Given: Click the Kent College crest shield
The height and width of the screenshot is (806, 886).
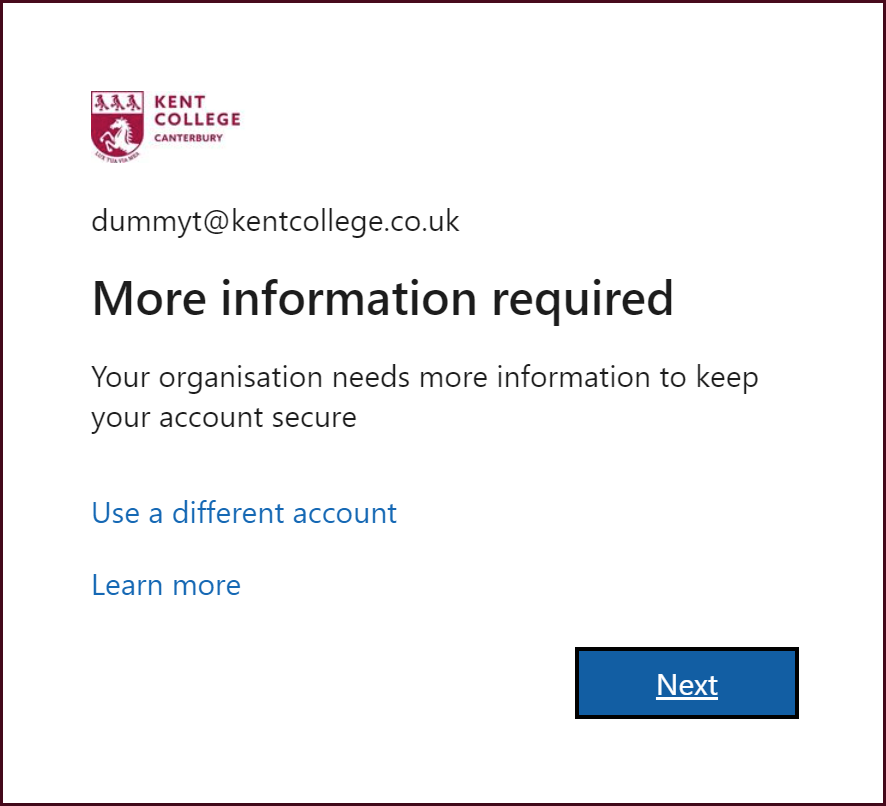Looking at the screenshot, I should (x=117, y=123).
